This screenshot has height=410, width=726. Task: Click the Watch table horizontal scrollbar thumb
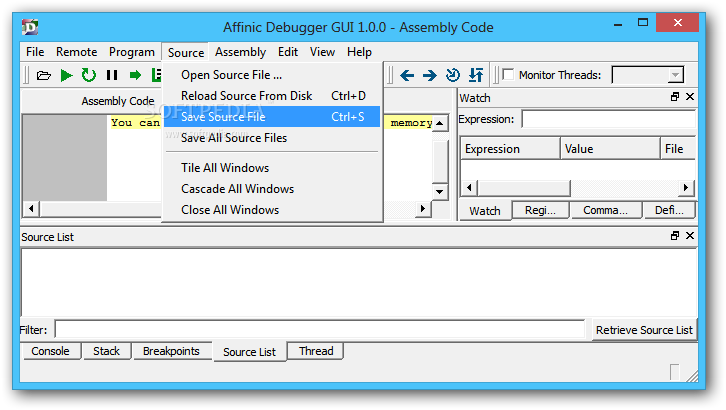click(x=524, y=188)
